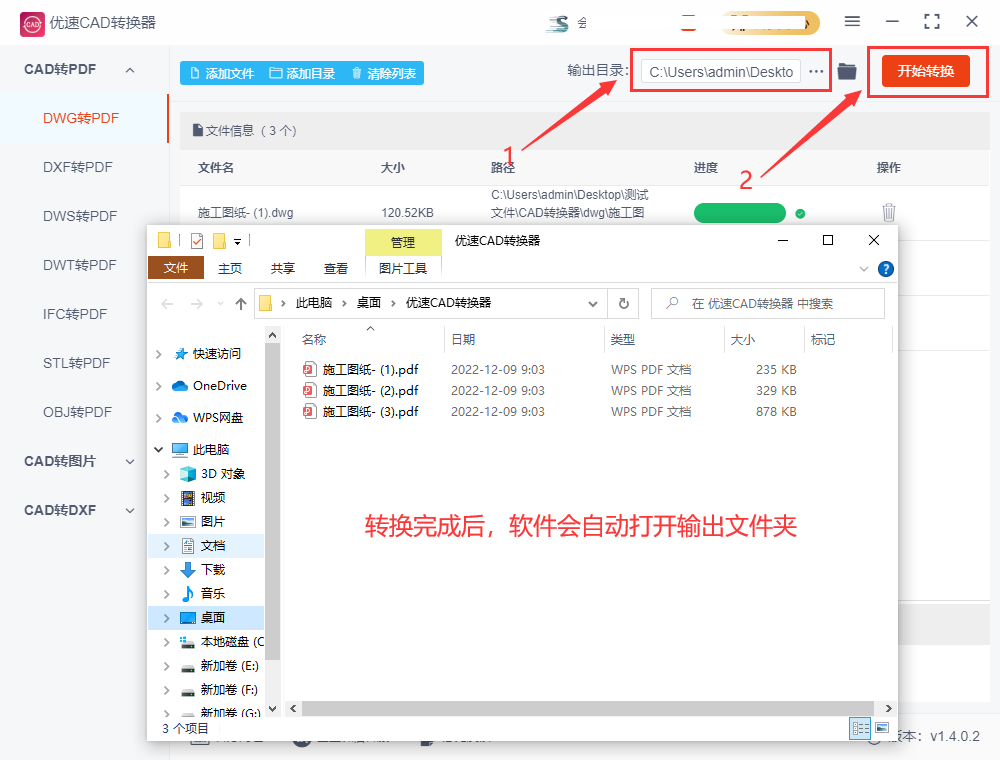Expand the CAD转DXF sidebar section
Viewport: 1000px width, 760px height.
[130, 511]
